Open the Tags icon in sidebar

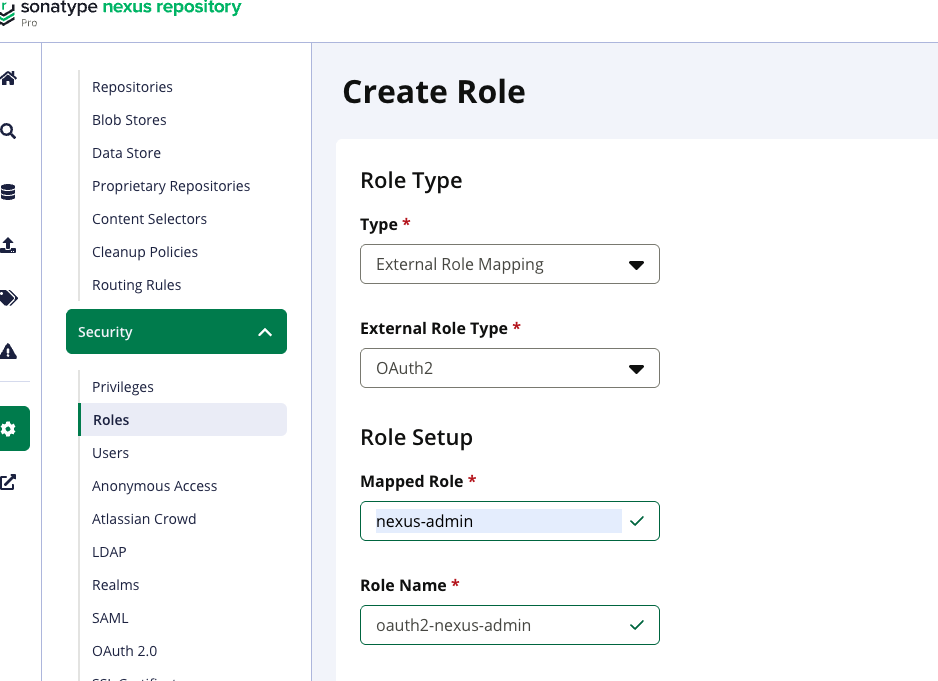pyautogui.click(x=8, y=298)
